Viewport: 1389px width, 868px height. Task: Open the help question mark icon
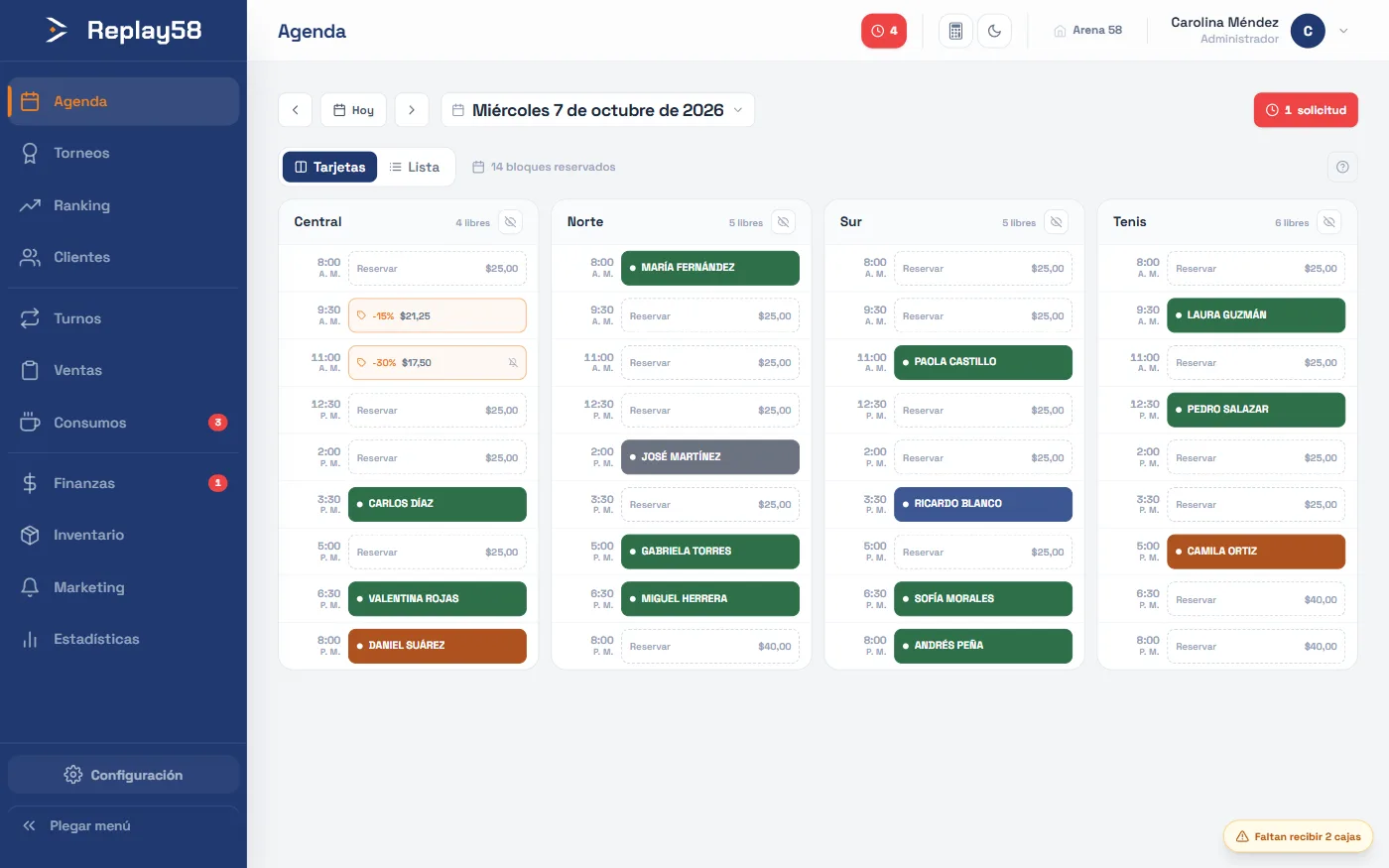pos(1342,167)
